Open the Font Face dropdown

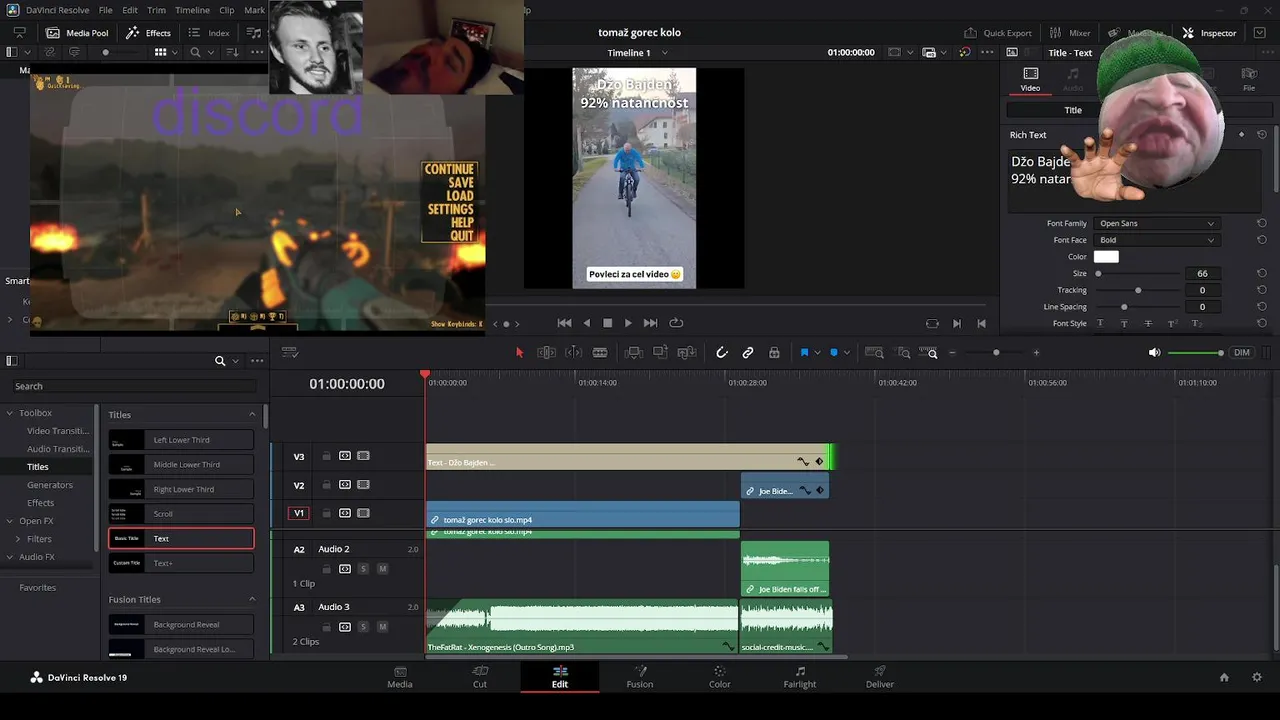click(x=1156, y=240)
